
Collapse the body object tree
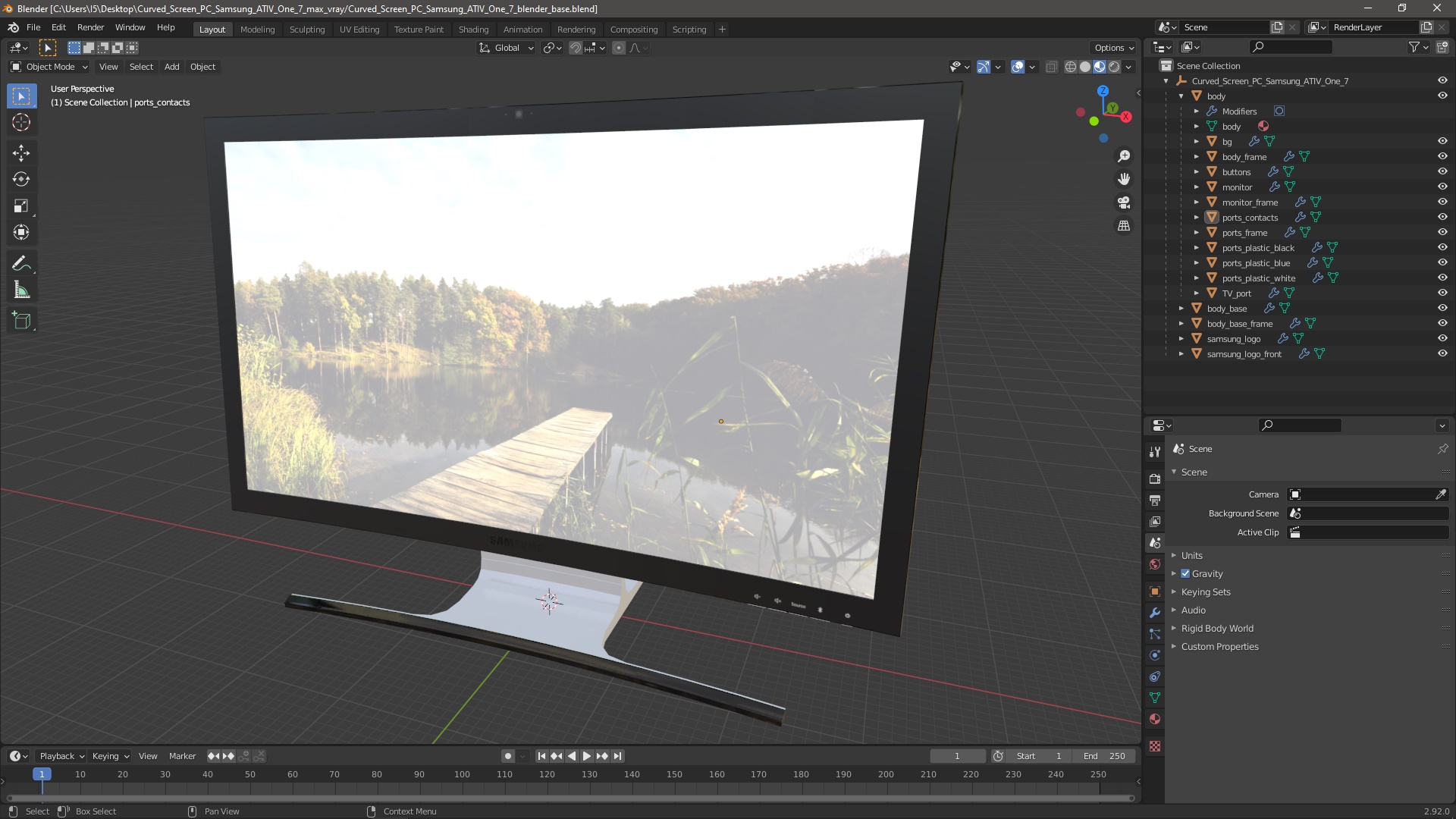[1181, 96]
